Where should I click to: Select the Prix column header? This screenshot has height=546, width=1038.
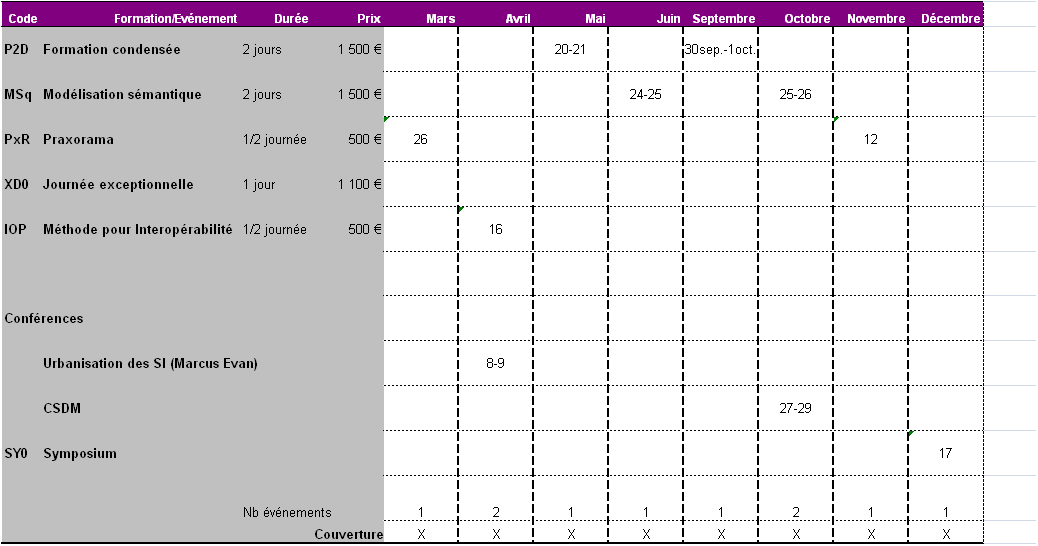[x=368, y=19]
